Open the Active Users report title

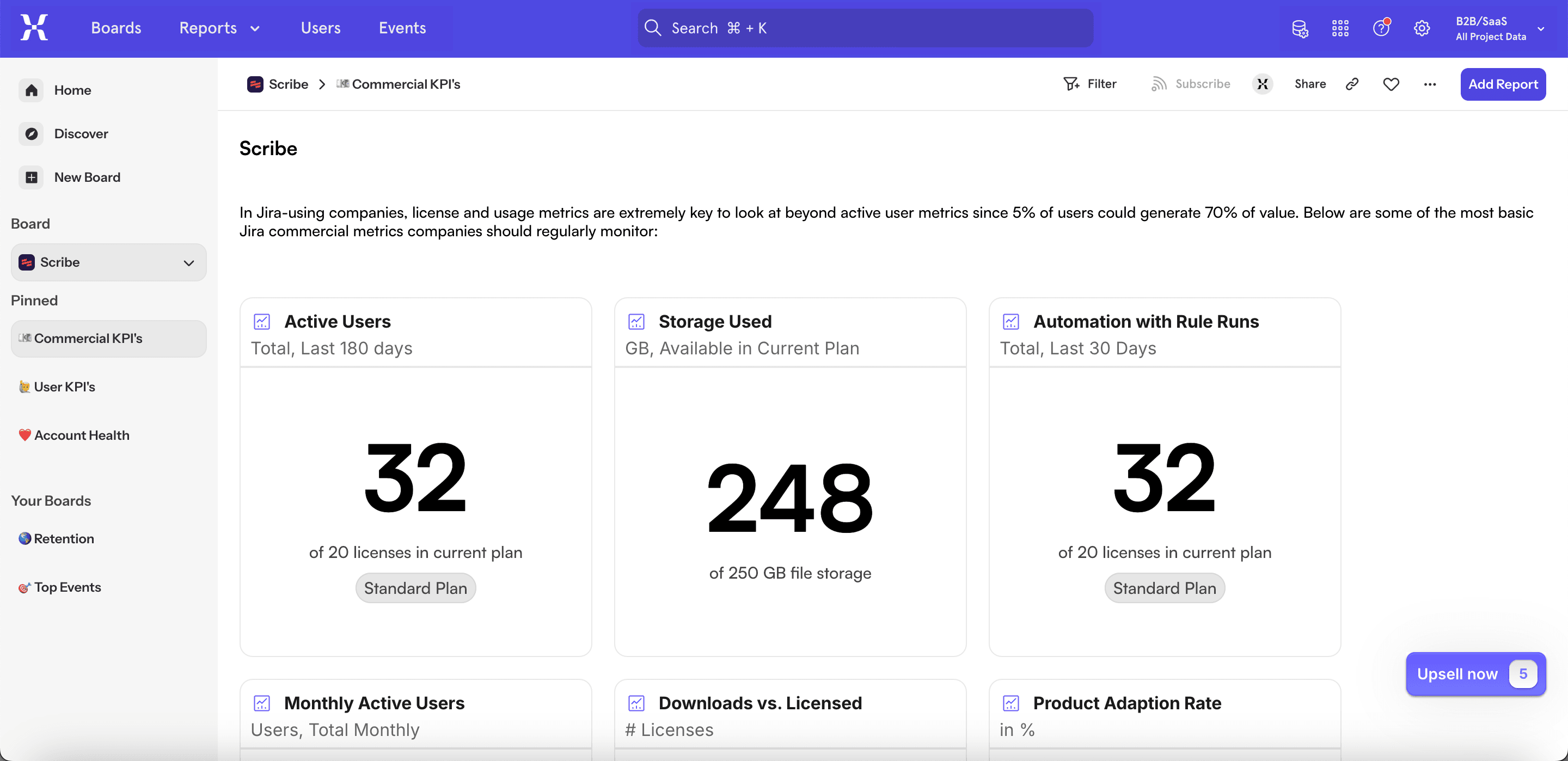(x=338, y=322)
